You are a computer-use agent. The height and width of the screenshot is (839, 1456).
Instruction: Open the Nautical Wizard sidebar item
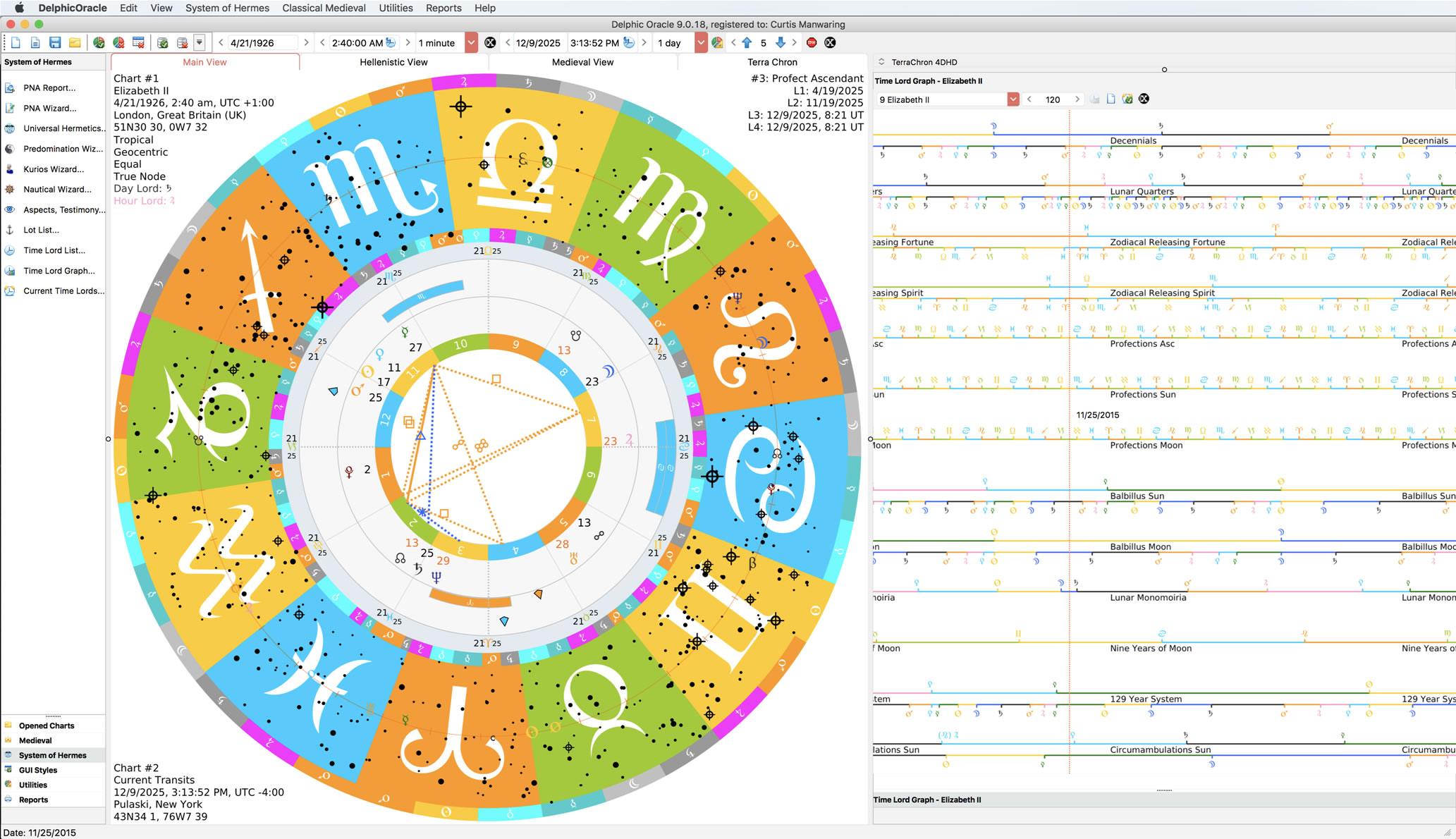coord(57,190)
